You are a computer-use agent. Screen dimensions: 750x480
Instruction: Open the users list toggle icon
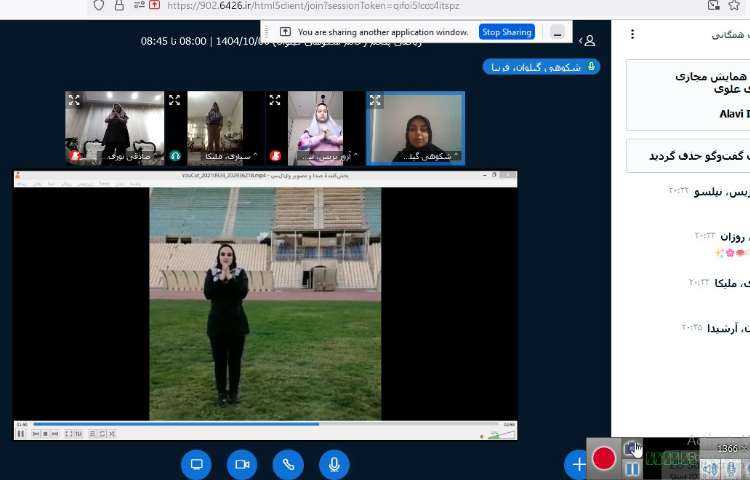point(588,40)
